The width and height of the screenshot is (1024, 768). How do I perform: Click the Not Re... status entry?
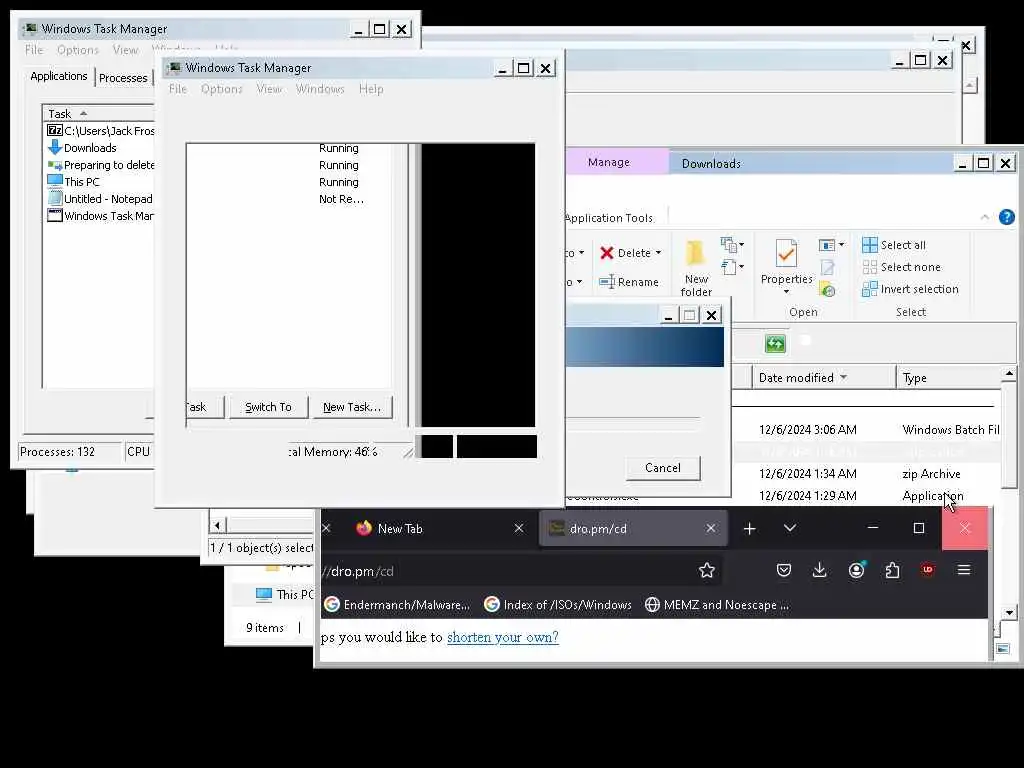341,199
